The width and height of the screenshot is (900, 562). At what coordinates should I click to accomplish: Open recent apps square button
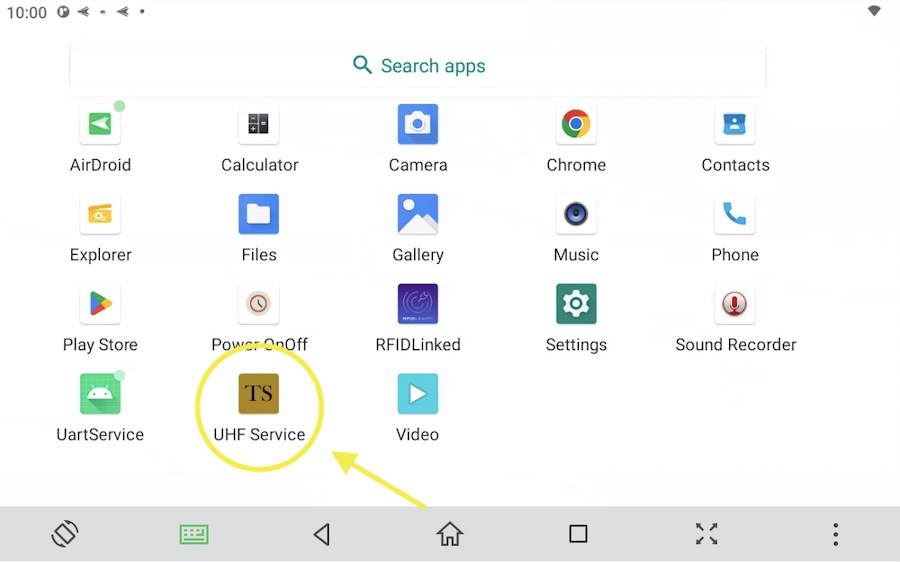point(578,534)
